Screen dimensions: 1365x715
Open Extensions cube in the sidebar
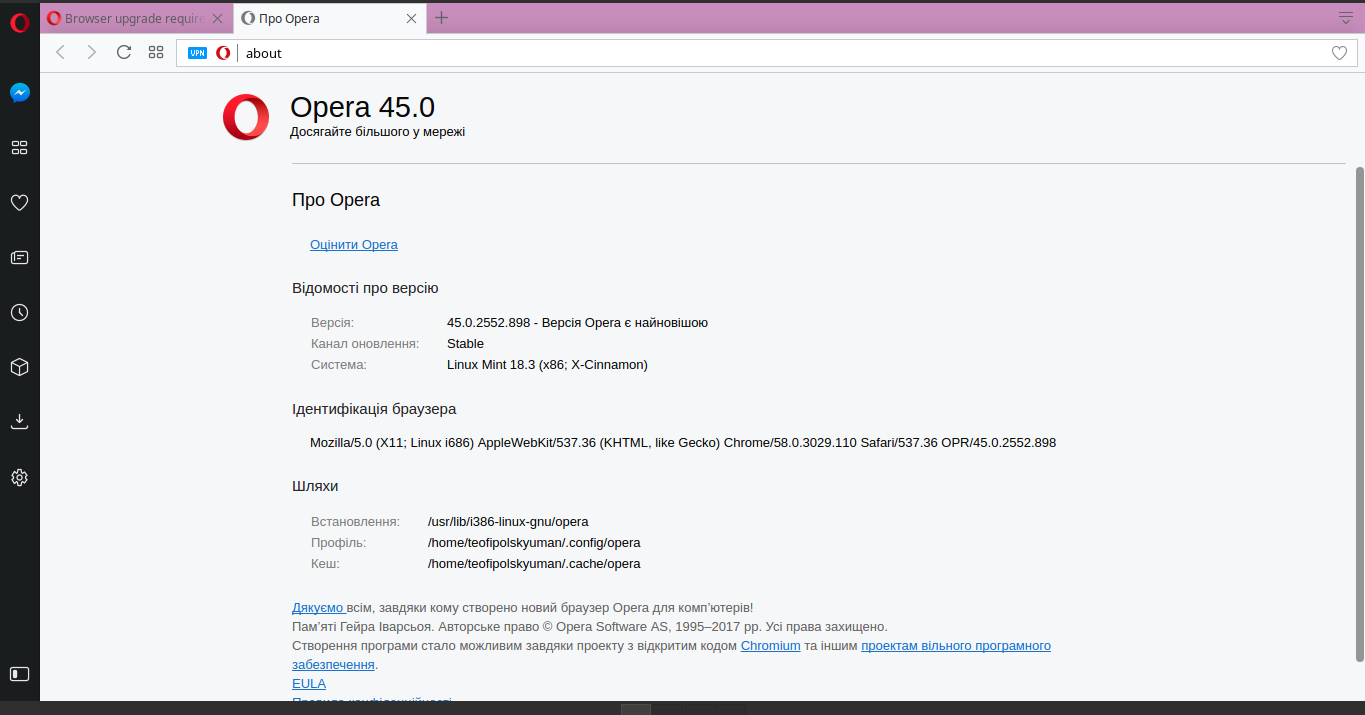[x=19, y=367]
